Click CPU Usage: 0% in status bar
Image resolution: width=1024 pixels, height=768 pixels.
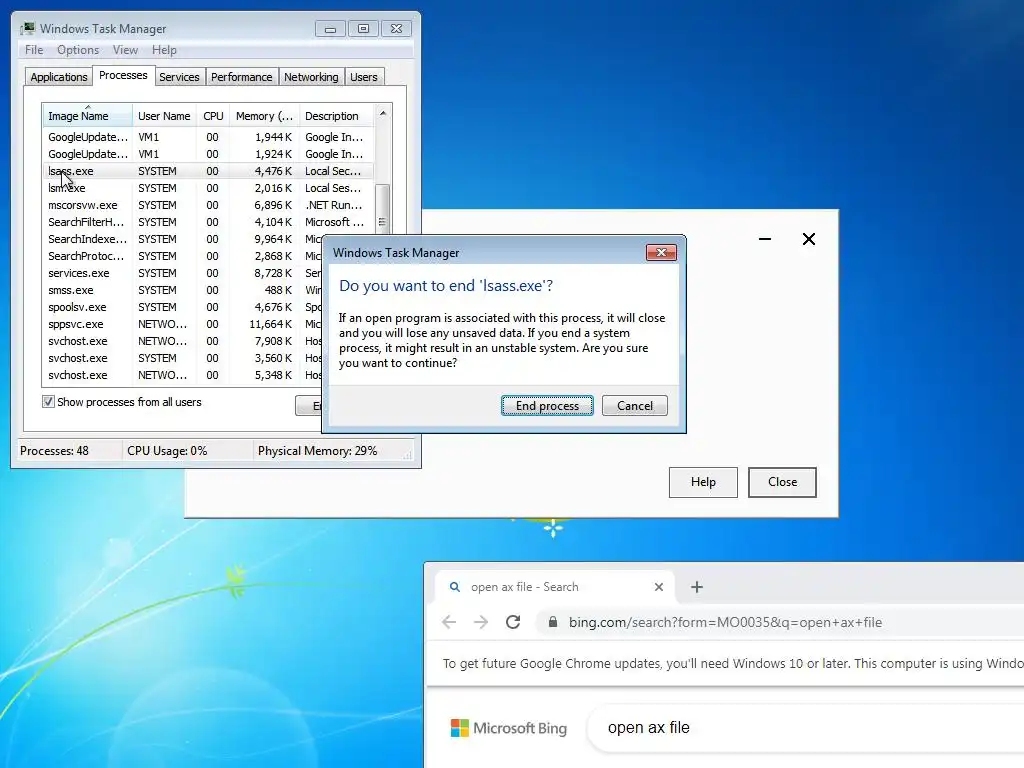point(167,451)
